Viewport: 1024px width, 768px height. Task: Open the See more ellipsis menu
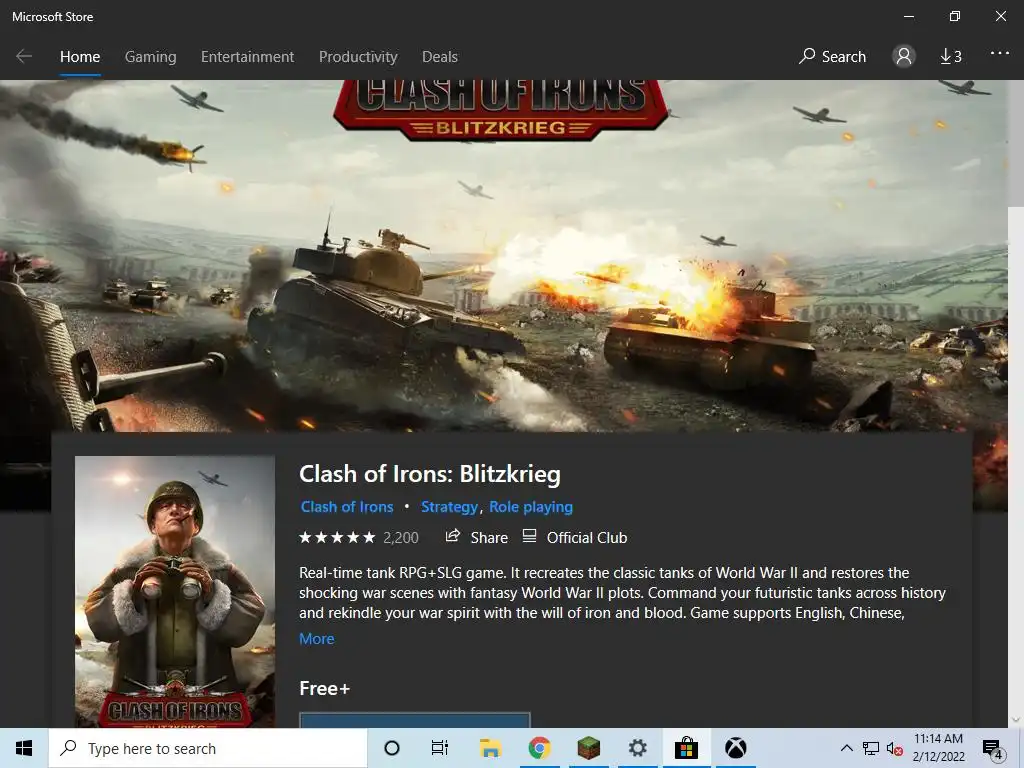[x=999, y=54]
